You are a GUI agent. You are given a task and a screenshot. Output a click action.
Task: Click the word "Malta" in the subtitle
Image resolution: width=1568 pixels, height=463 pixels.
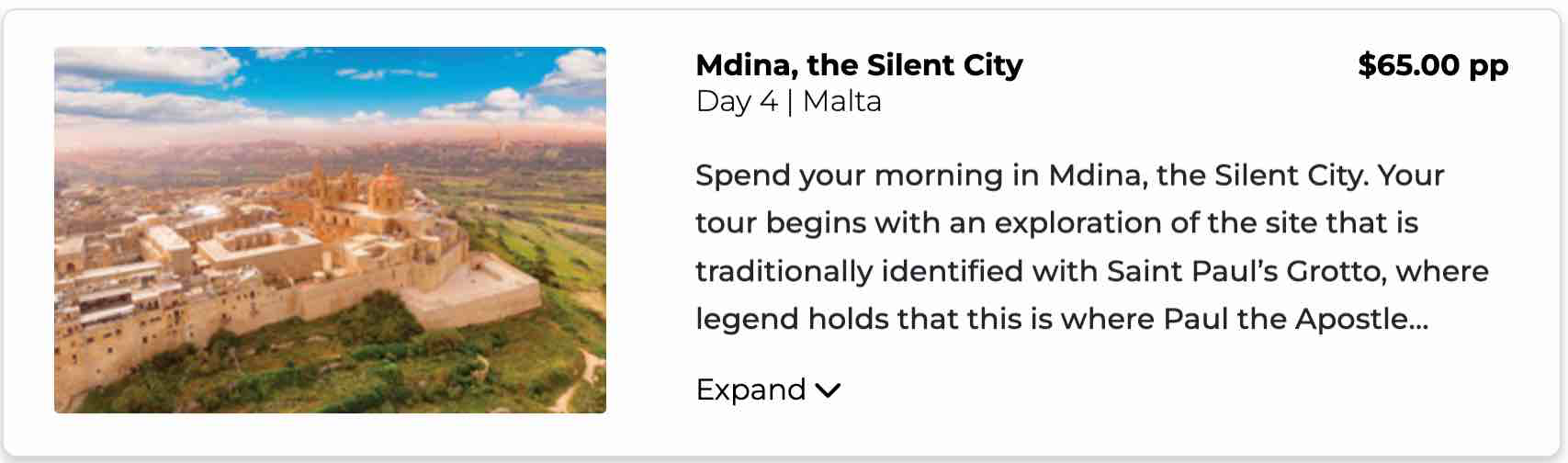[841, 101]
